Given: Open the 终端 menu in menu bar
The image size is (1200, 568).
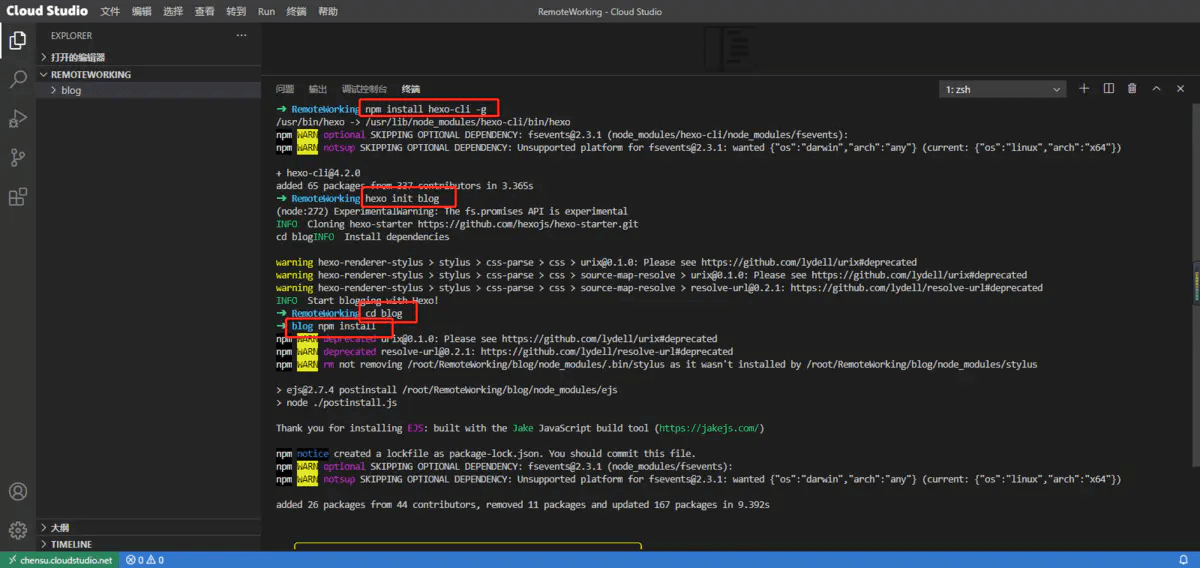Looking at the screenshot, I should click(x=297, y=12).
